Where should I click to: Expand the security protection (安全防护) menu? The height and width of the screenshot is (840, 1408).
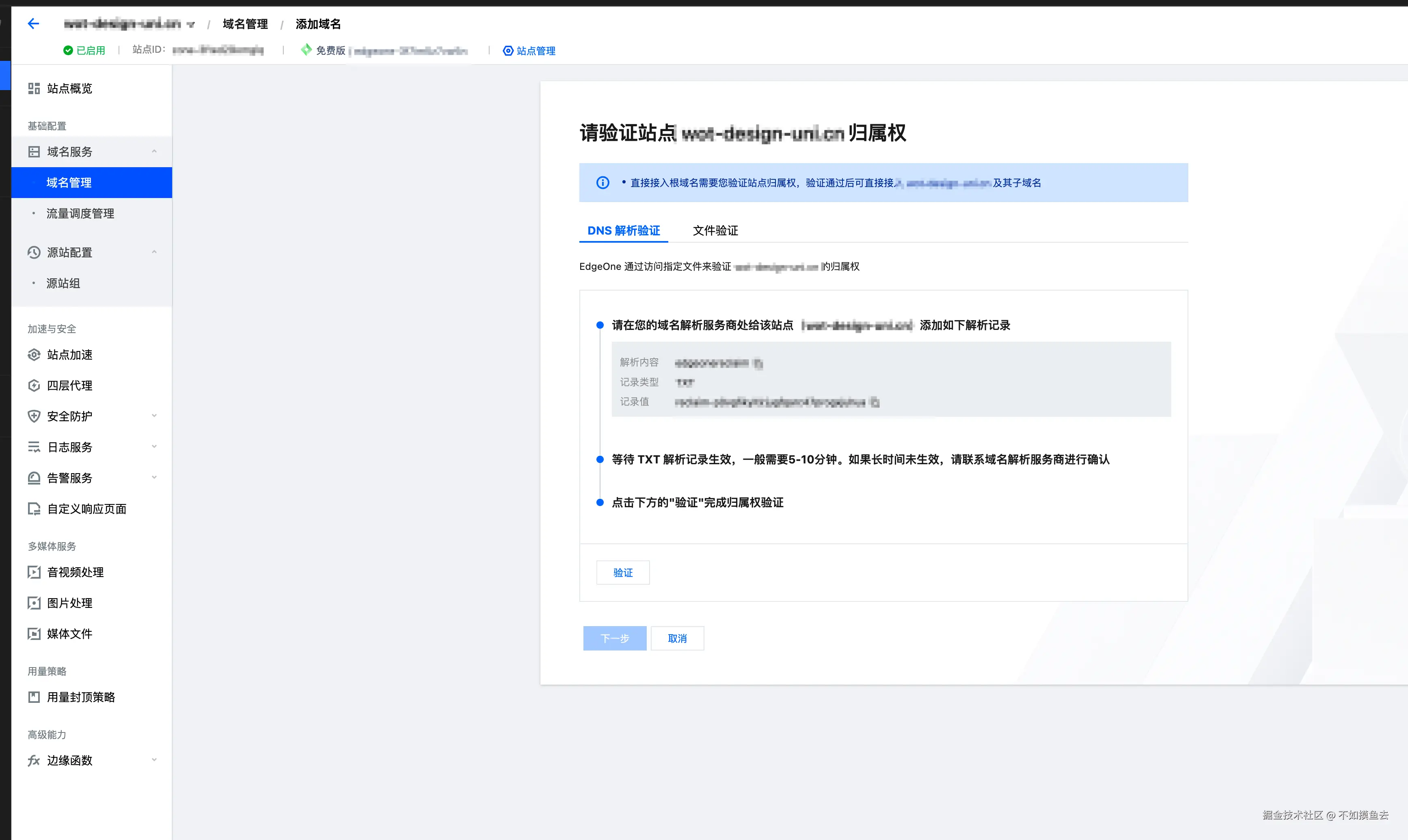tap(154, 416)
